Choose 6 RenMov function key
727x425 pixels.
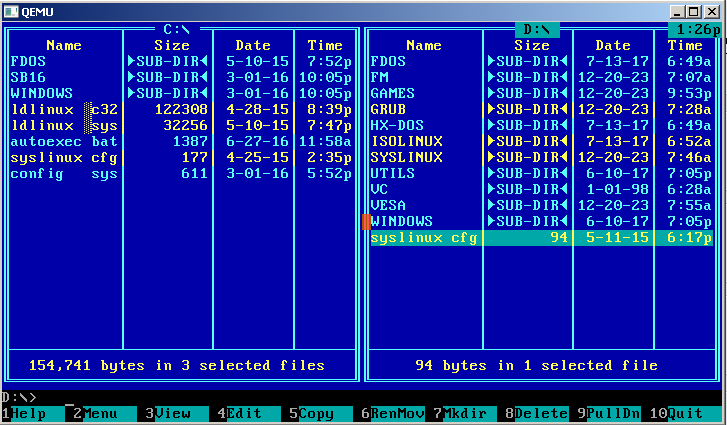coord(393,413)
